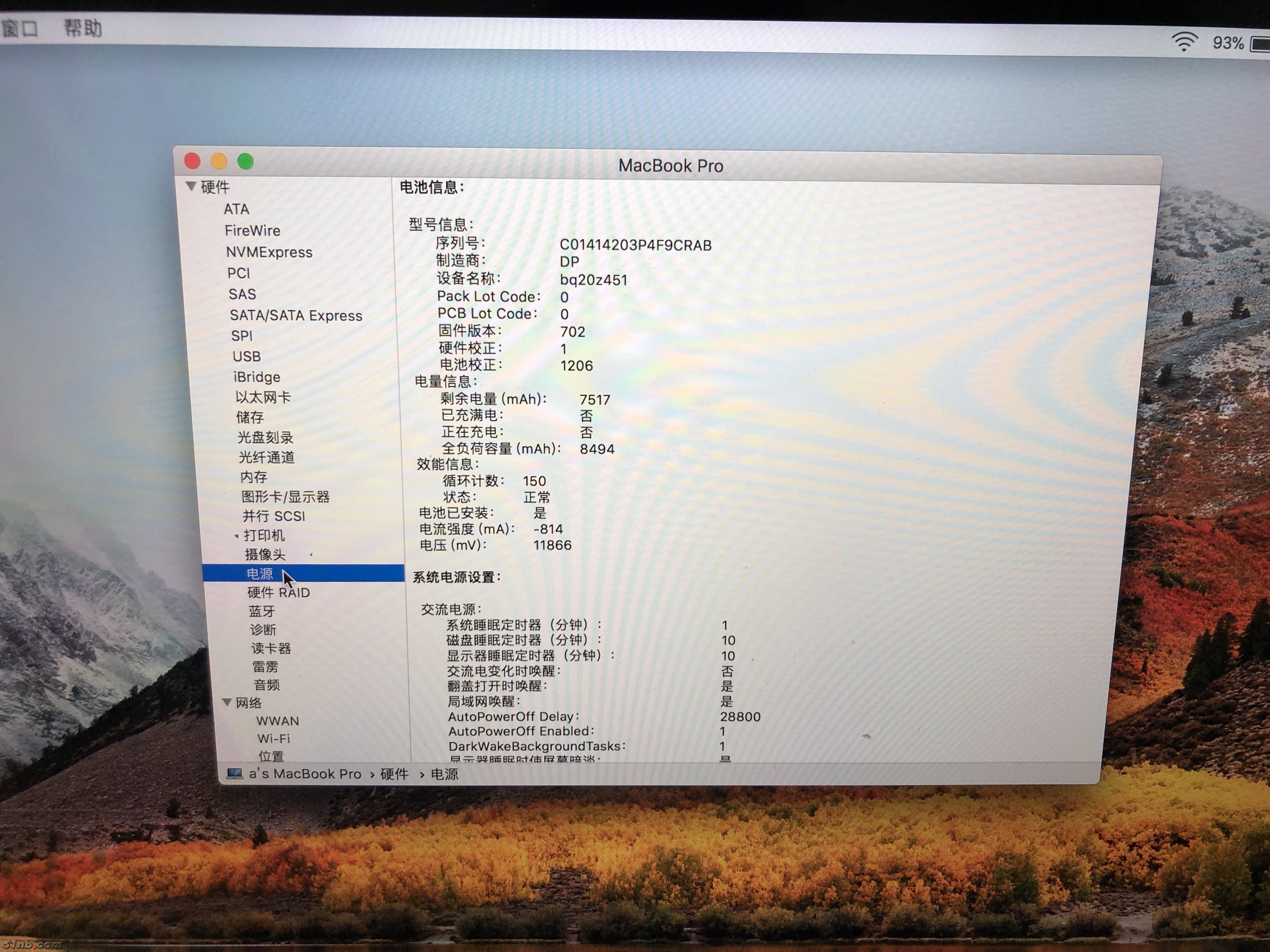Open the 窗口 window menu
The image size is (1270, 952).
pyautogui.click(x=19, y=27)
